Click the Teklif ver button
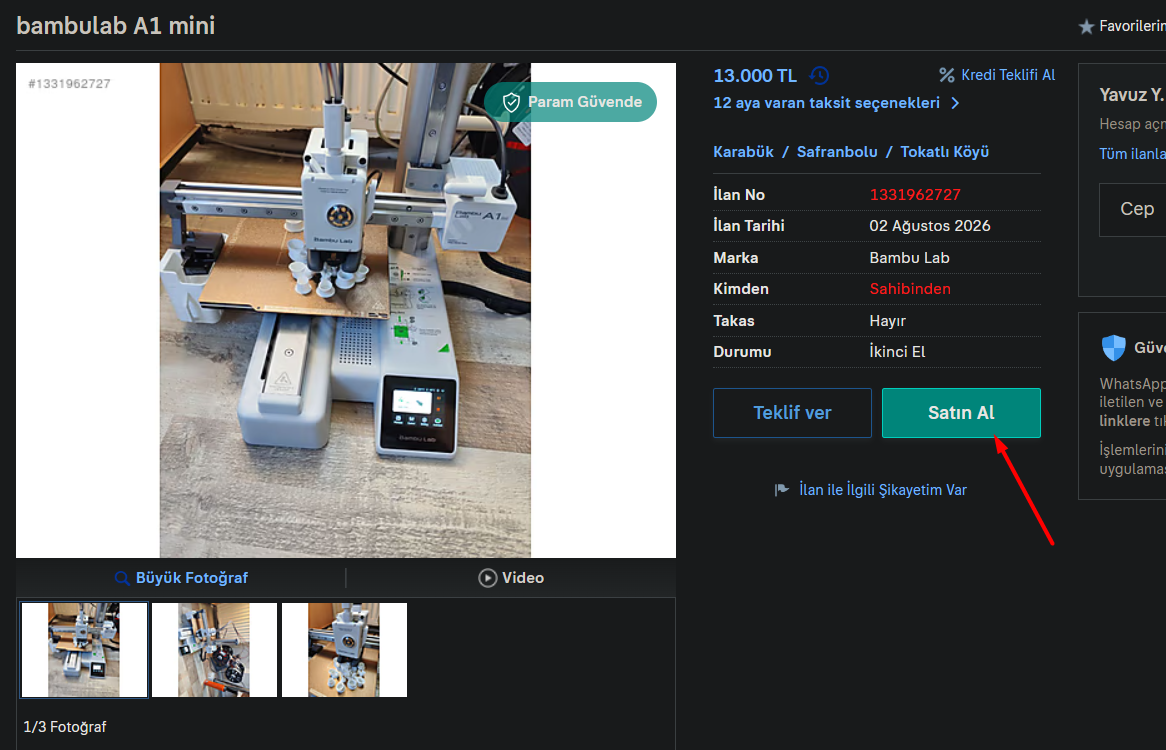 (792, 413)
